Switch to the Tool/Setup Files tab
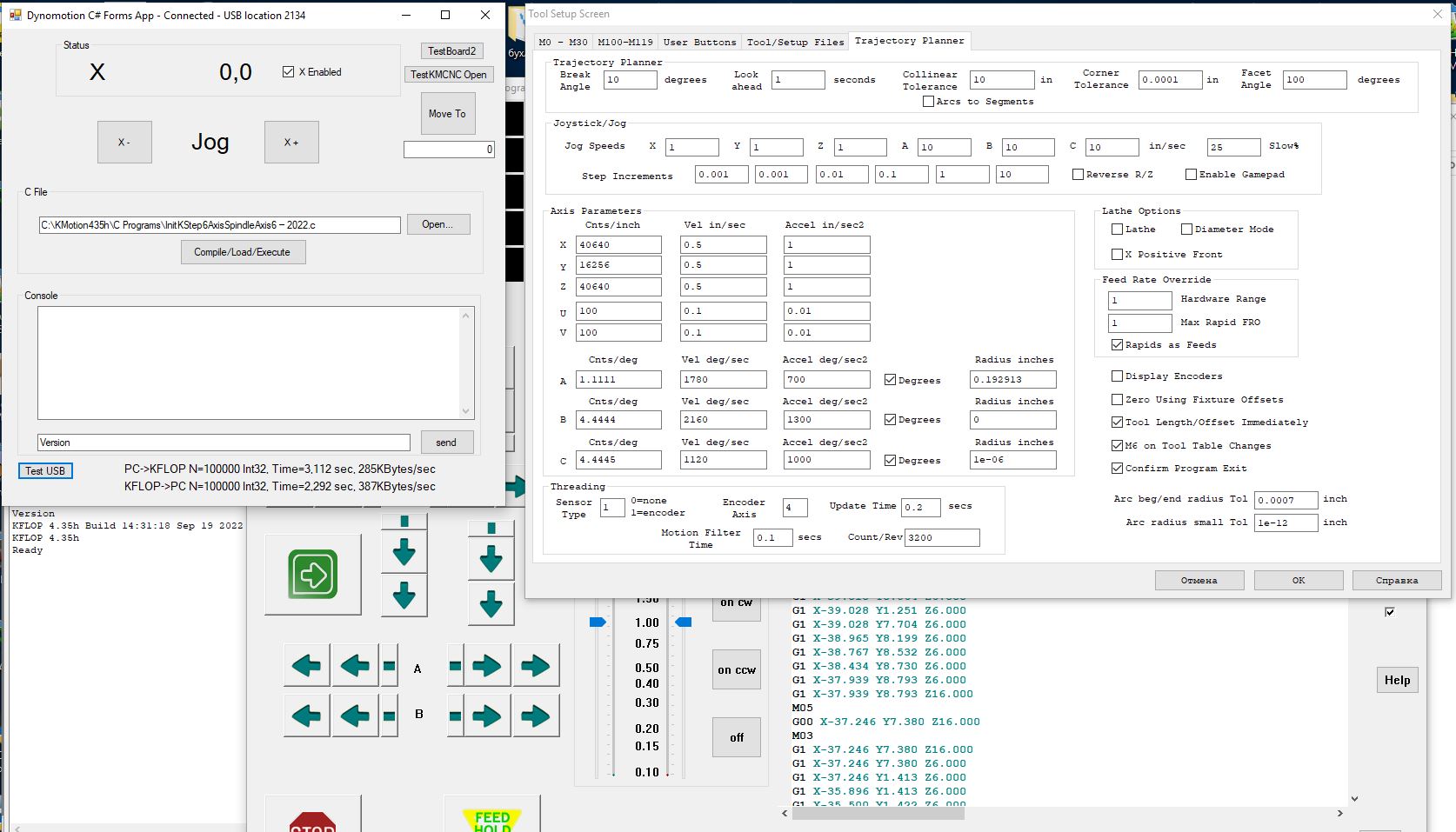The width and height of the screenshot is (1456, 832). tap(795, 42)
